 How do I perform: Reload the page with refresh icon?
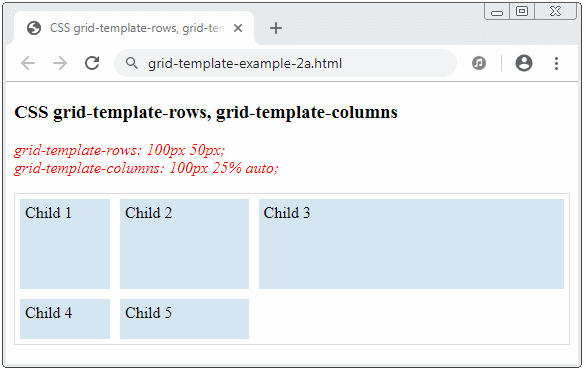(92, 63)
